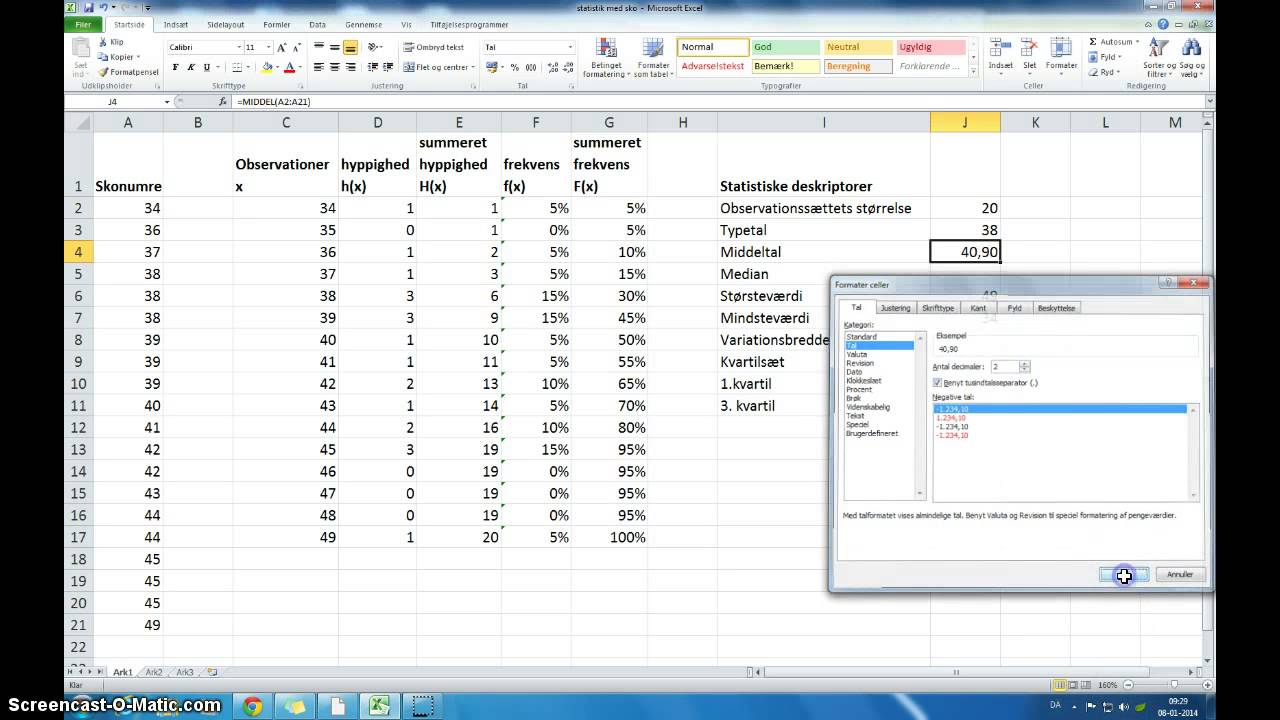Click the Chrome icon in the taskbar
Image resolution: width=1280 pixels, height=720 pixels.
[252, 706]
